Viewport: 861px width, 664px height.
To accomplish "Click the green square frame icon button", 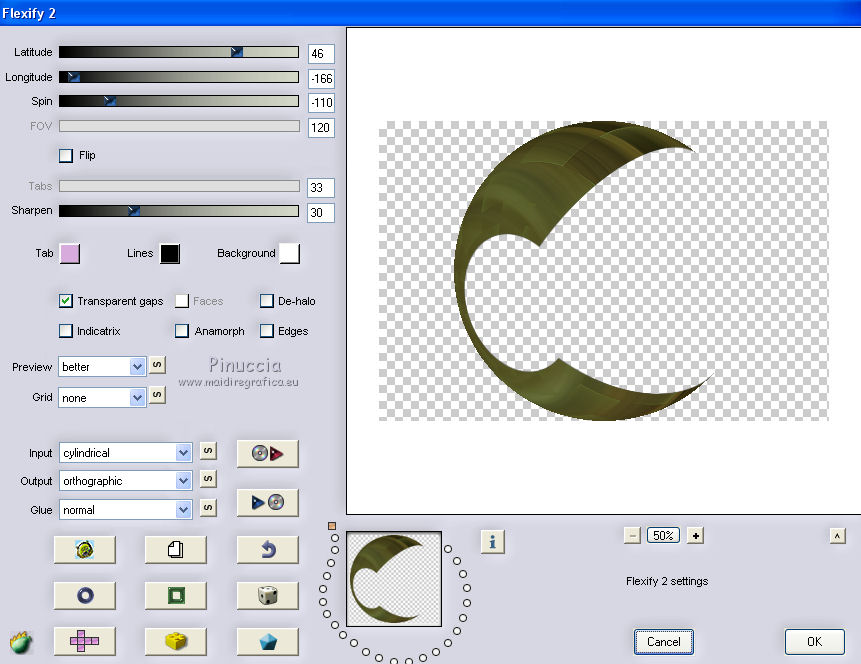I will [x=176, y=595].
